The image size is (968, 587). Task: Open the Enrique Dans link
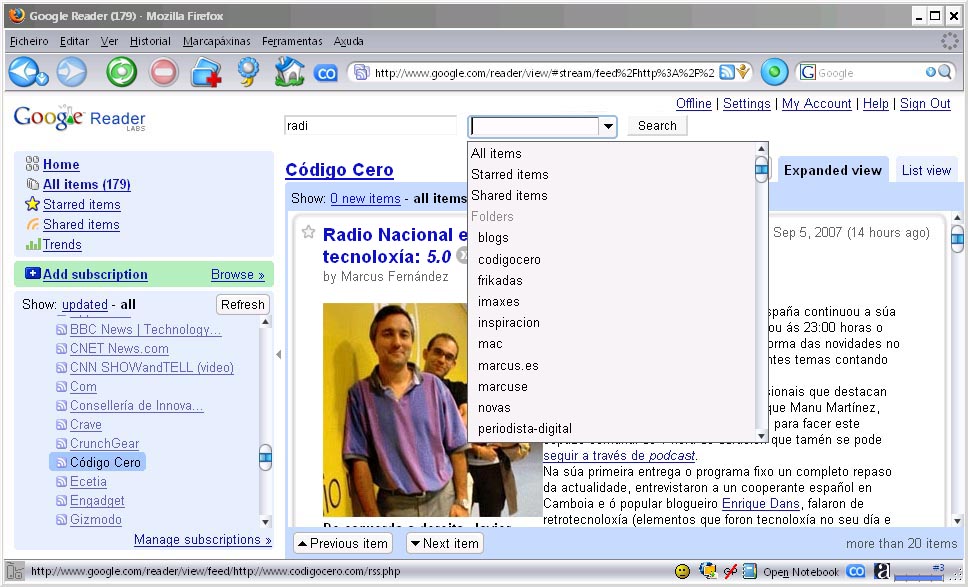click(x=761, y=504)
